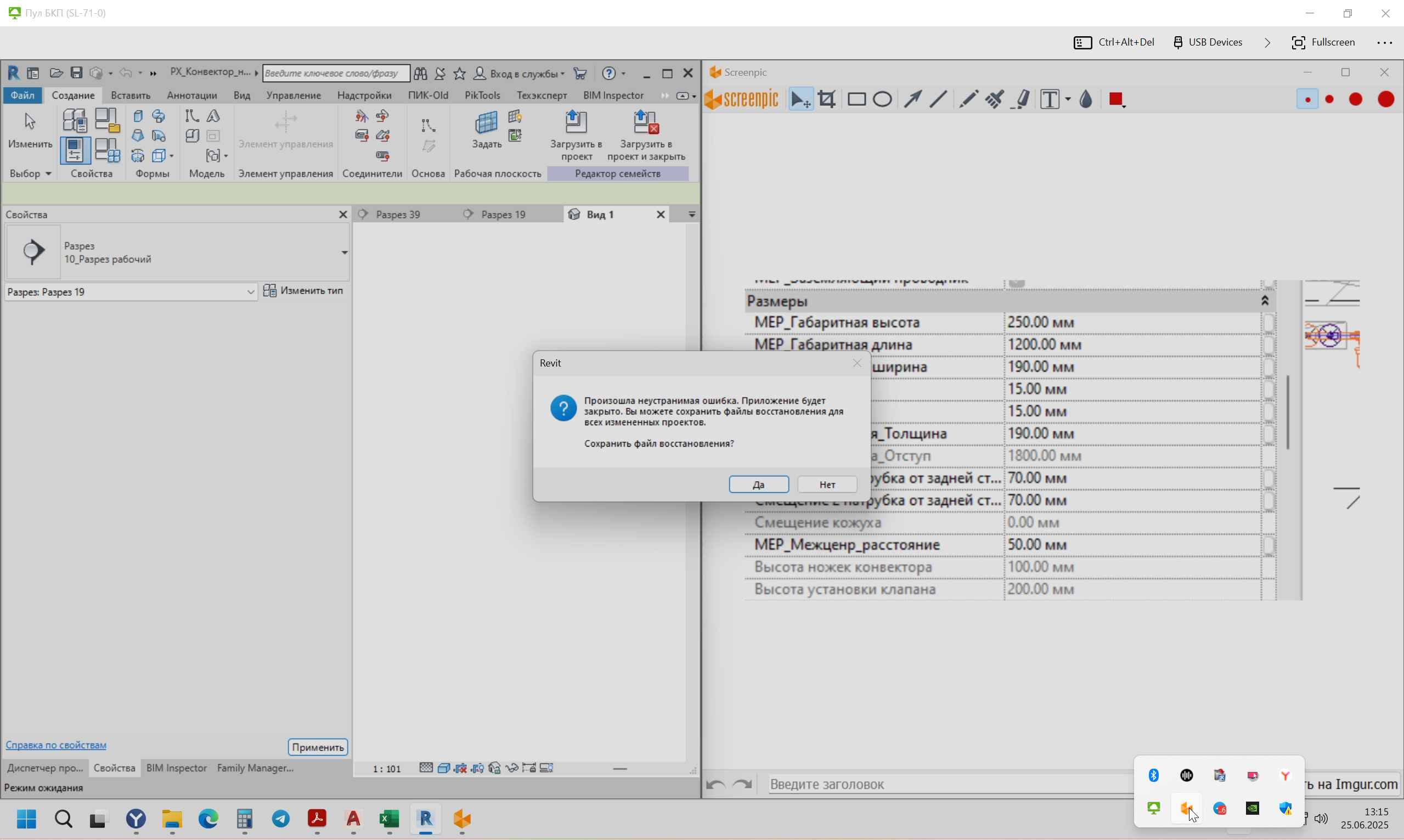This screenshot has width=1404, height=840.
Task: Click the Изменить тип button
Action: click(304, 291)
